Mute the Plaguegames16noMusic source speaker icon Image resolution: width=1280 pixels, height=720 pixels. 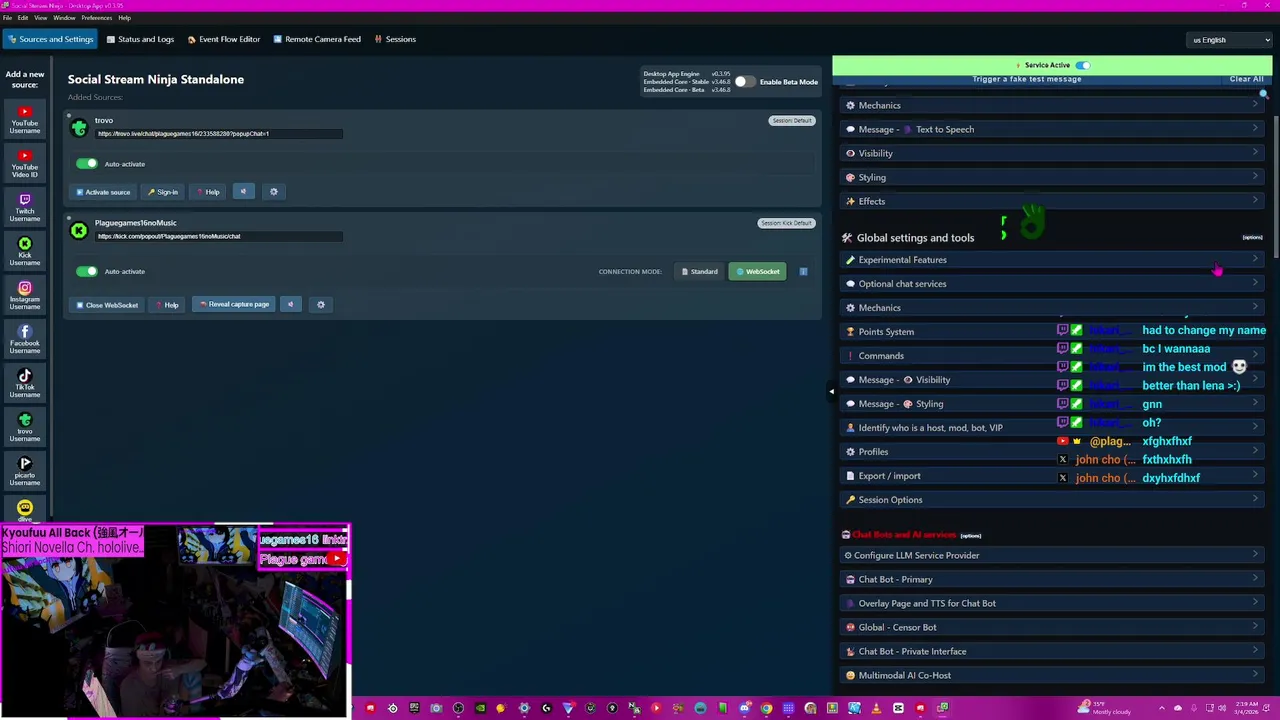[290, 304]
